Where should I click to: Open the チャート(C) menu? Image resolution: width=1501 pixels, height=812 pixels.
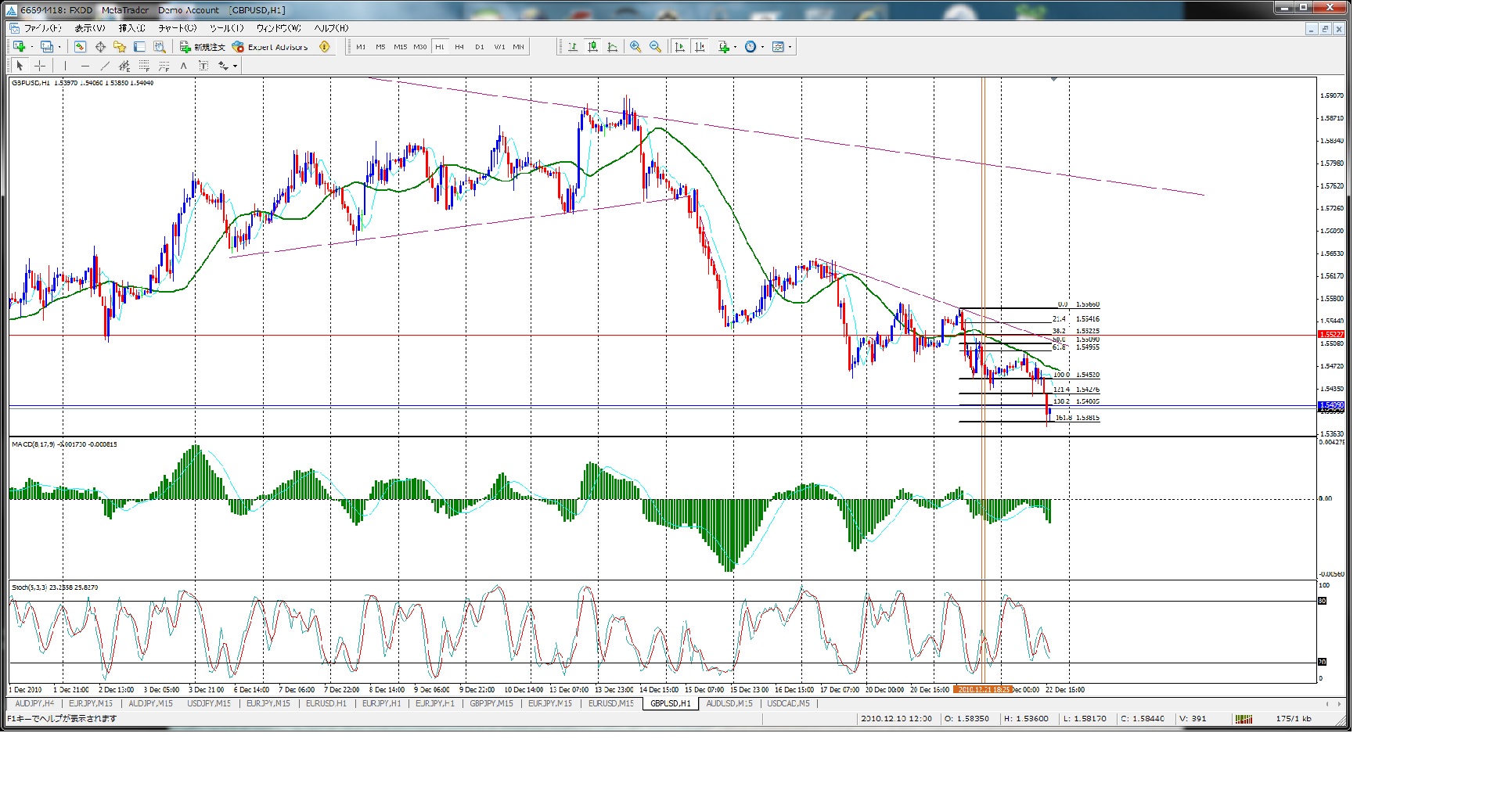coord(178,28)
